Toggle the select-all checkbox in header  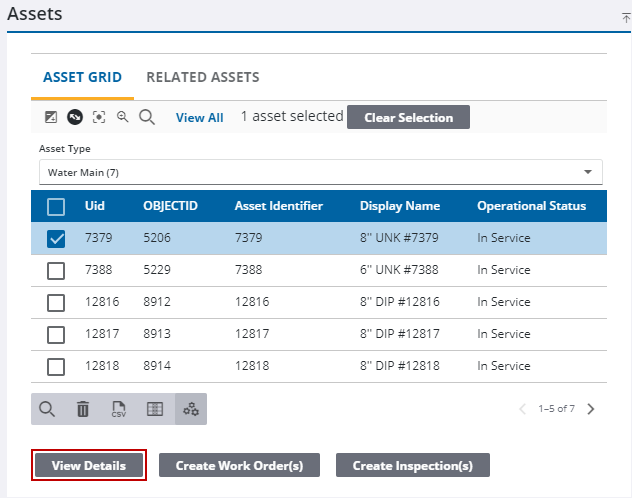coord(57,207)
